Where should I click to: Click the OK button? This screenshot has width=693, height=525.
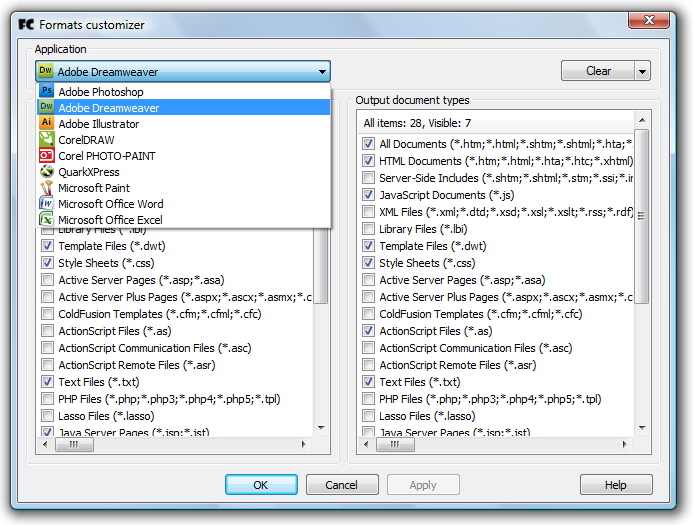261,485
